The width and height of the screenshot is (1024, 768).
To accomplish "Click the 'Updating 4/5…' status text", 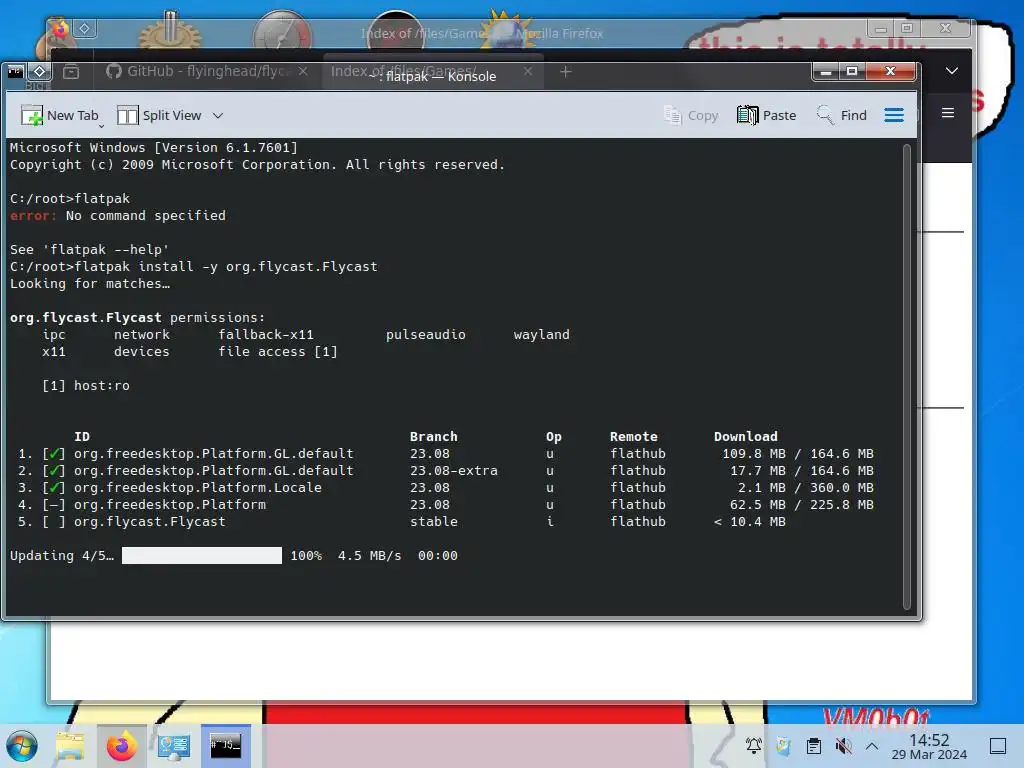I will pos(61,556).
